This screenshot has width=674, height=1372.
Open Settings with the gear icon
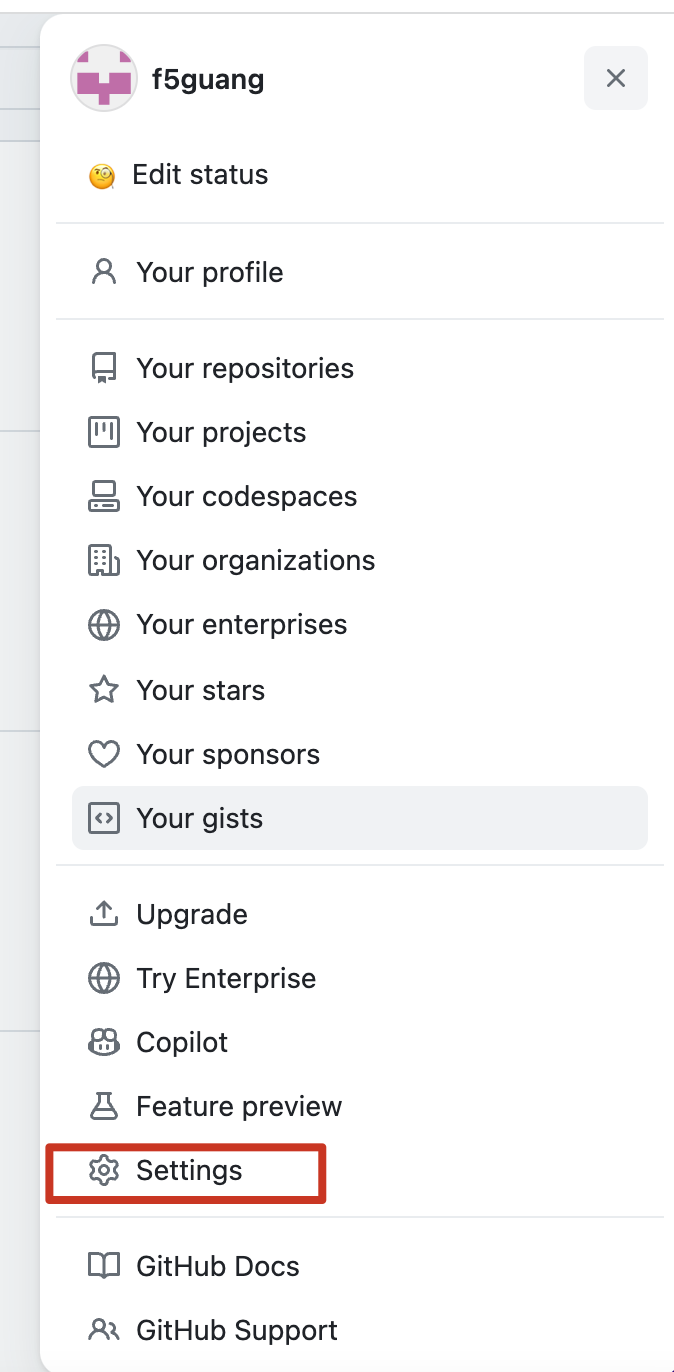coord(360,1170)
